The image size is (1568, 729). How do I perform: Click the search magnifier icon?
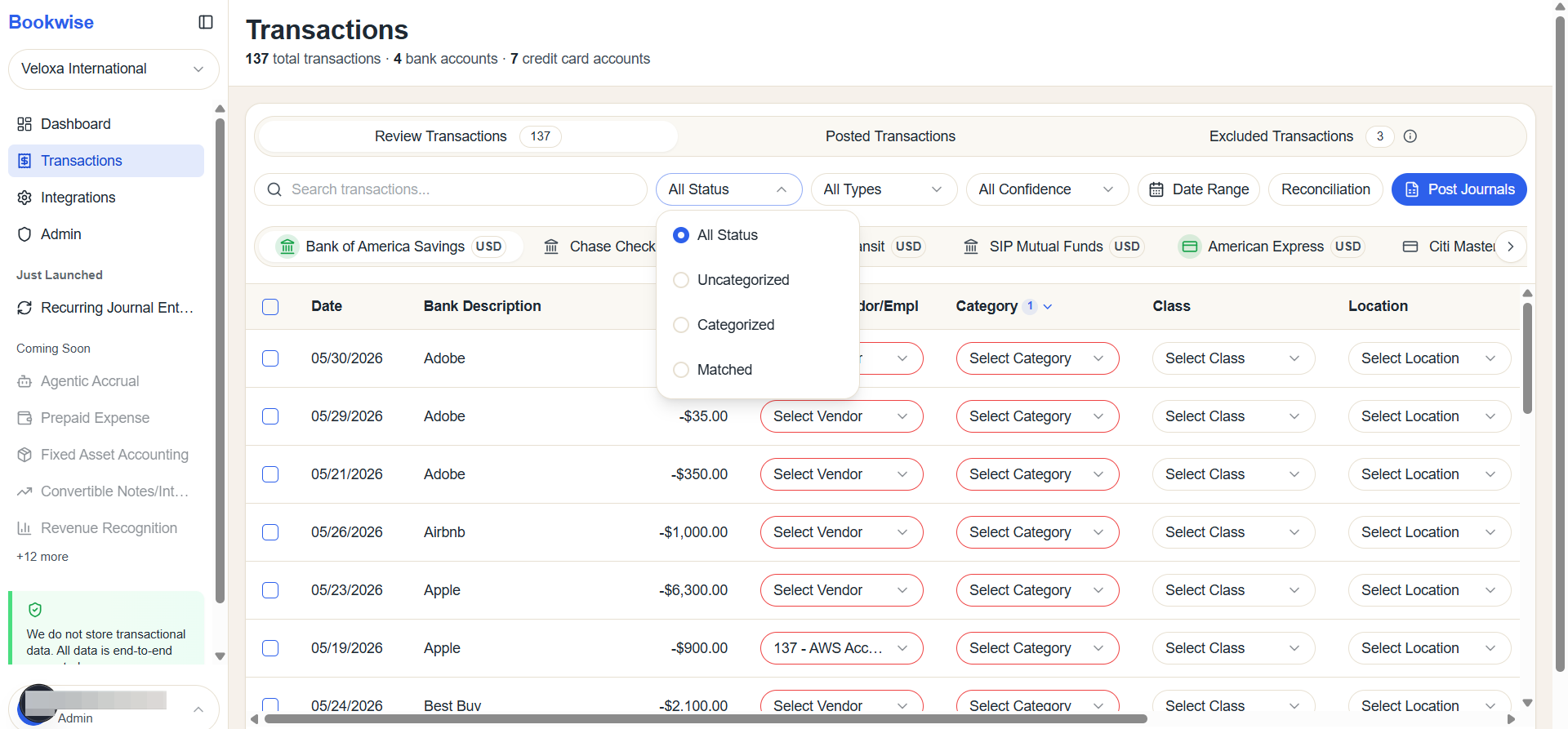(274, 189)
